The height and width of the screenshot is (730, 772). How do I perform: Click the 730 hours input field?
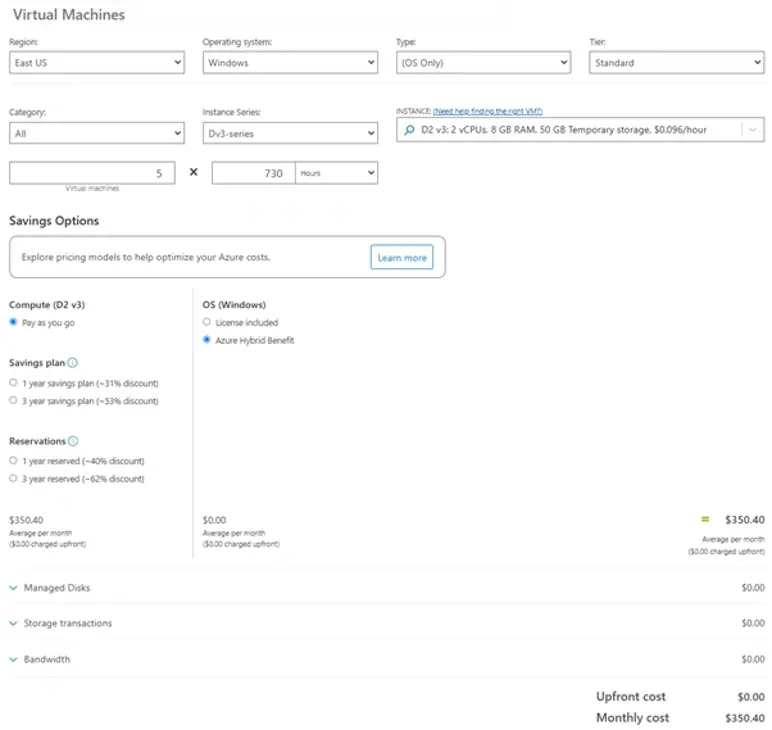(254, 173)
